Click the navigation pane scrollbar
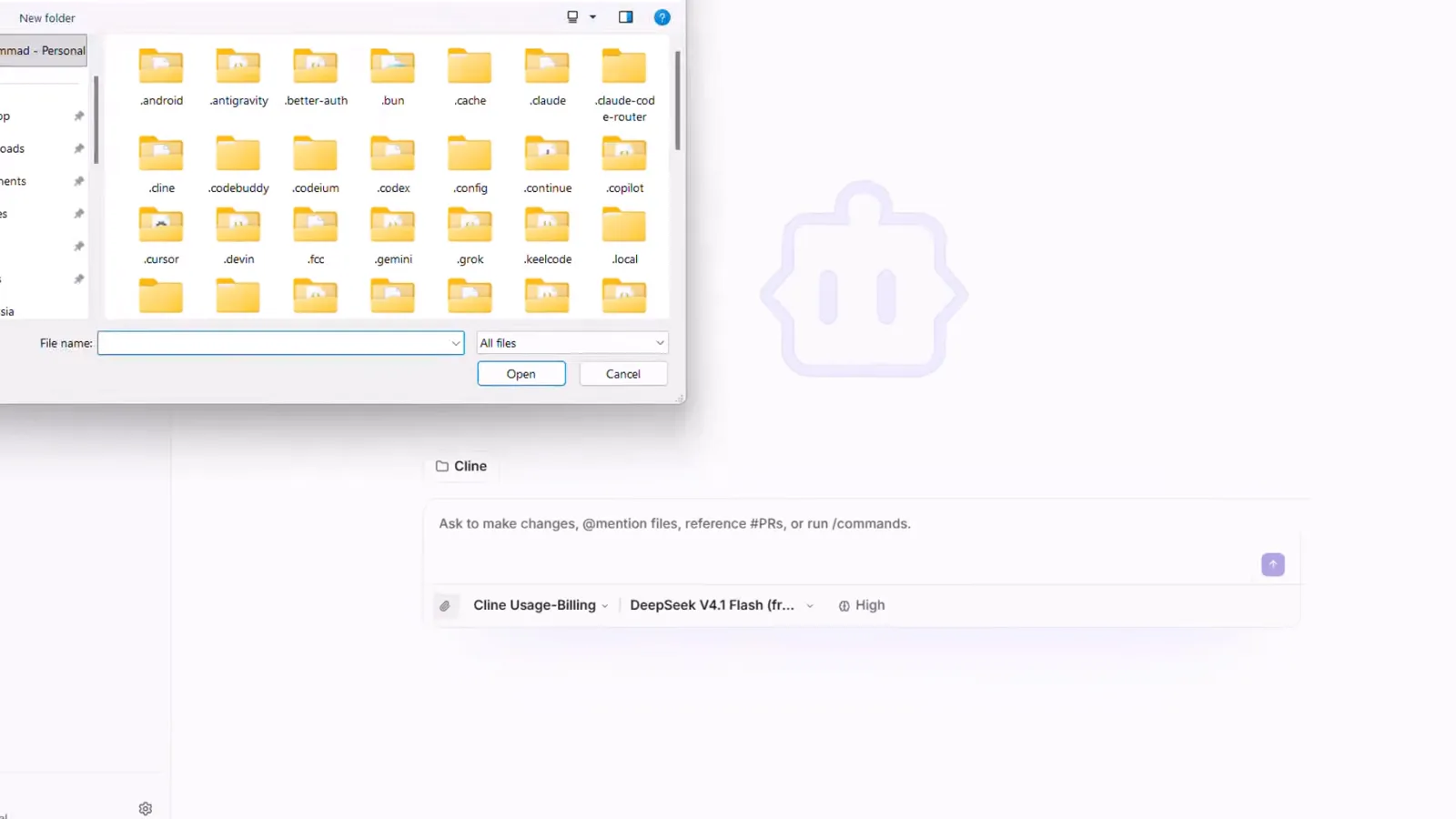 point(96,118)
